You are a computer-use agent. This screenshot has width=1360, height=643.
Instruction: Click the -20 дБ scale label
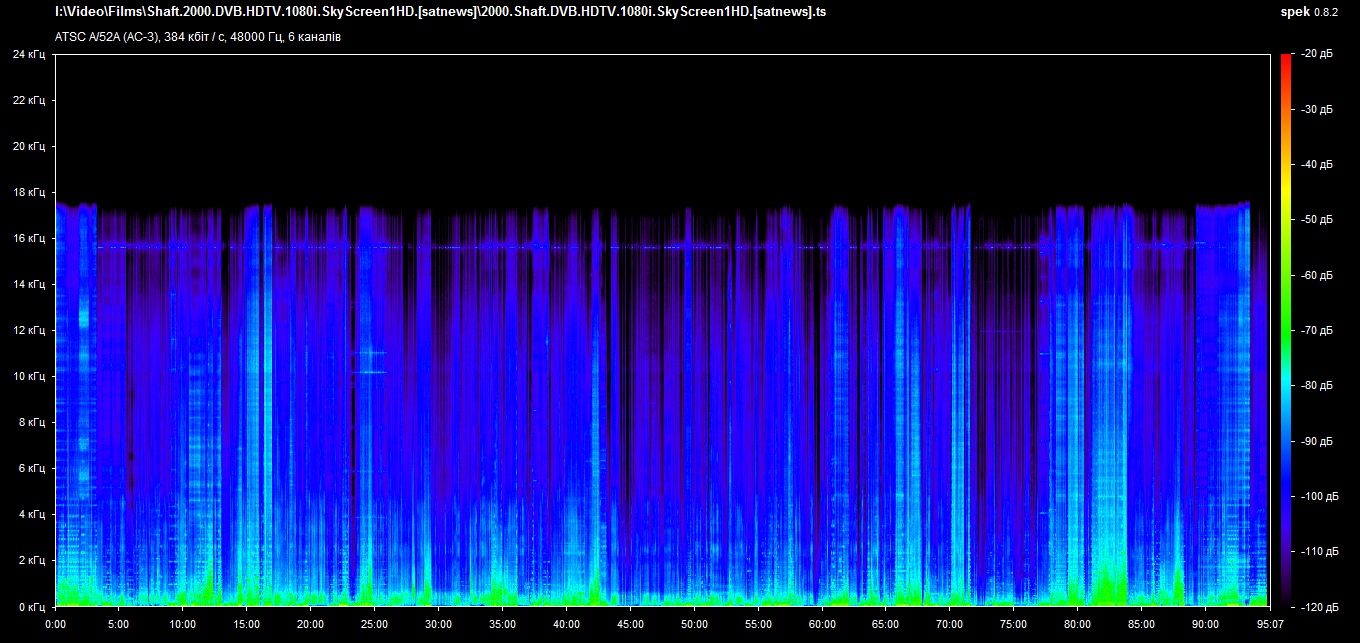(x=1318, y=54)
